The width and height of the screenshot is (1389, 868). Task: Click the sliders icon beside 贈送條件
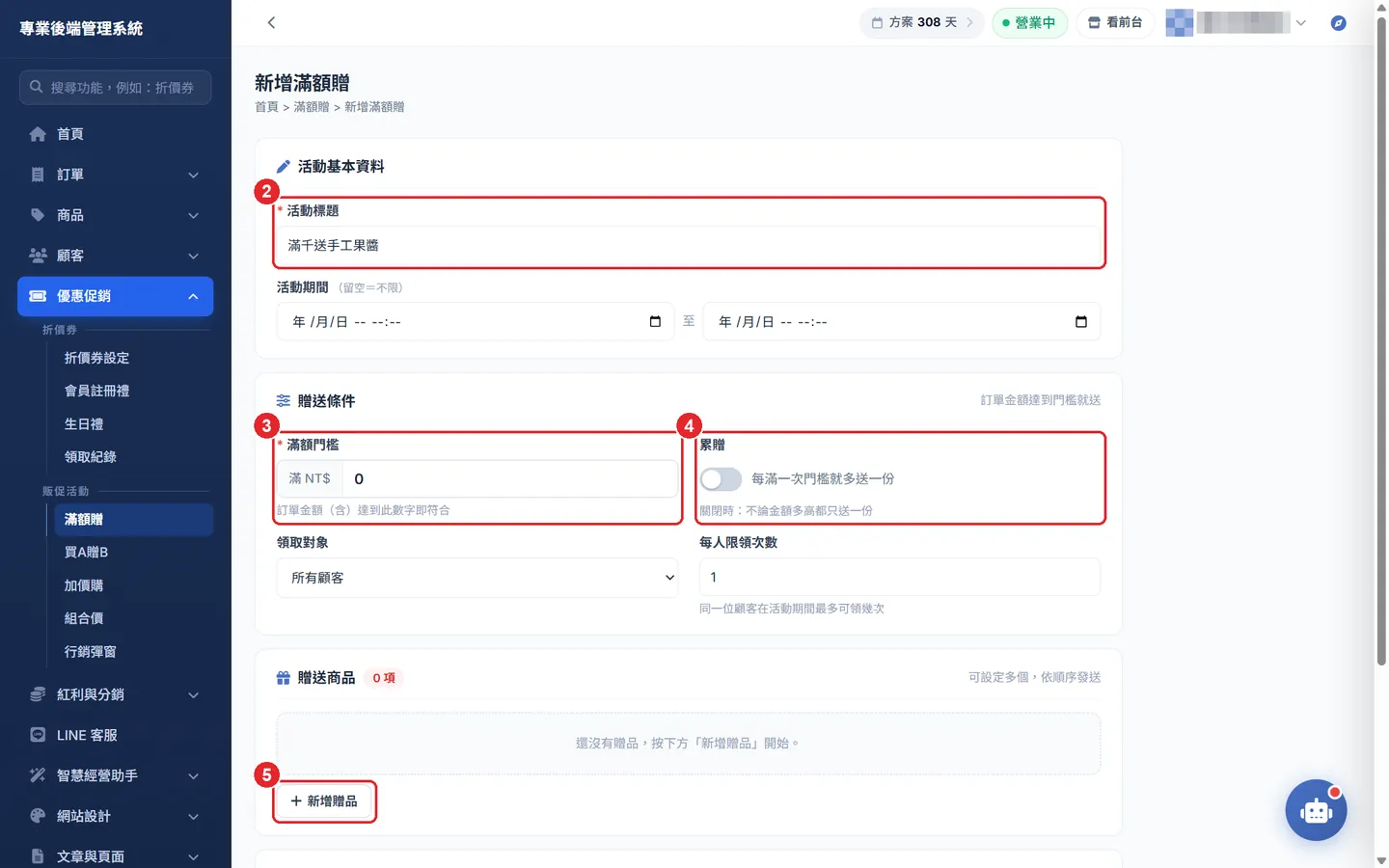pyautogui.click(x=284, y=401)
